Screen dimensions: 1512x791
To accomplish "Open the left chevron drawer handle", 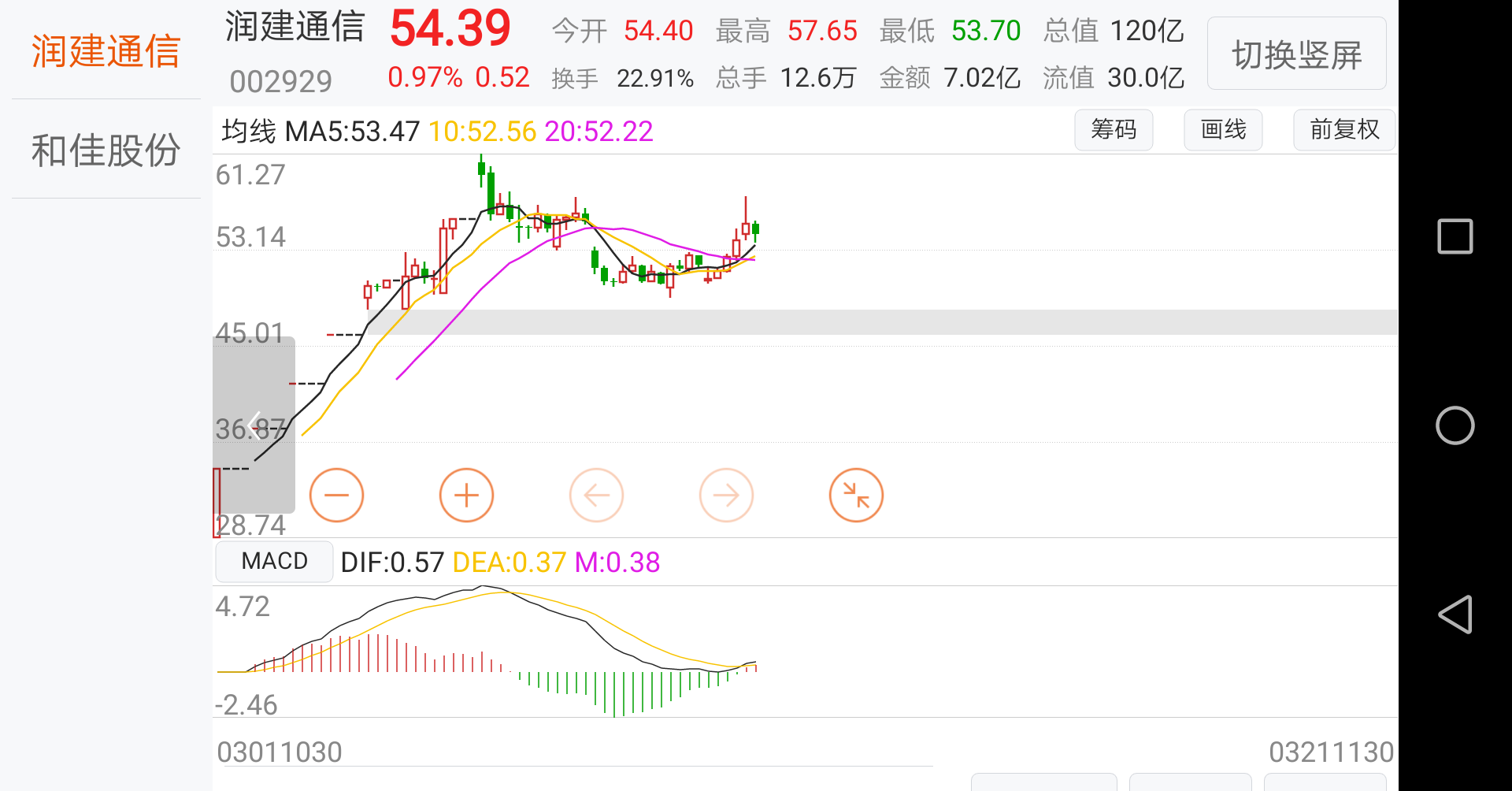I will 254,425.
